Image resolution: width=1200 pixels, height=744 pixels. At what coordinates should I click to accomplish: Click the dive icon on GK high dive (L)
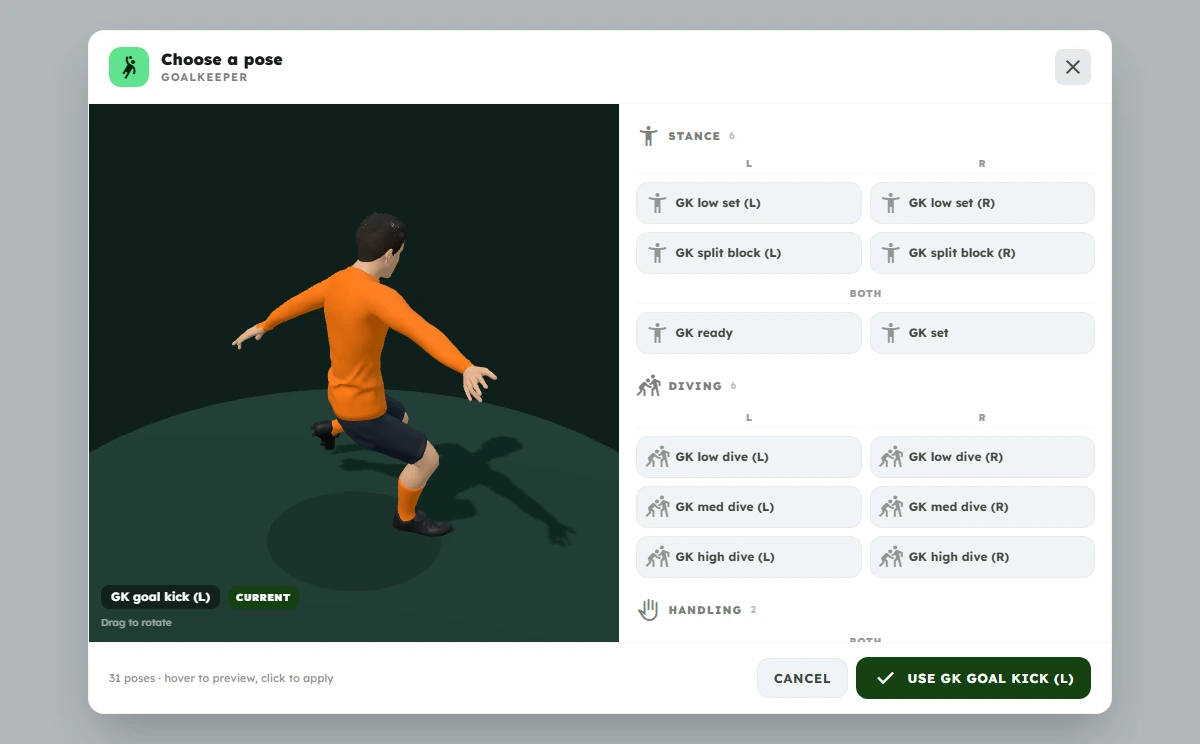click(657, 557)
